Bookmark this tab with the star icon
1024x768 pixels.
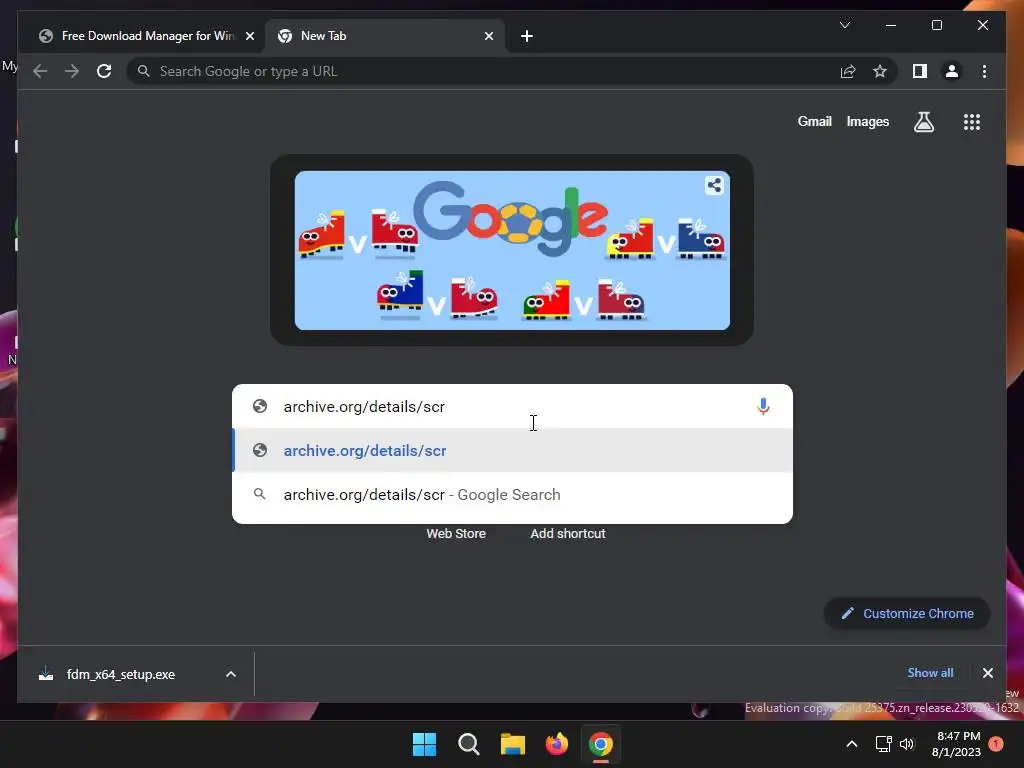coord(880,71)
